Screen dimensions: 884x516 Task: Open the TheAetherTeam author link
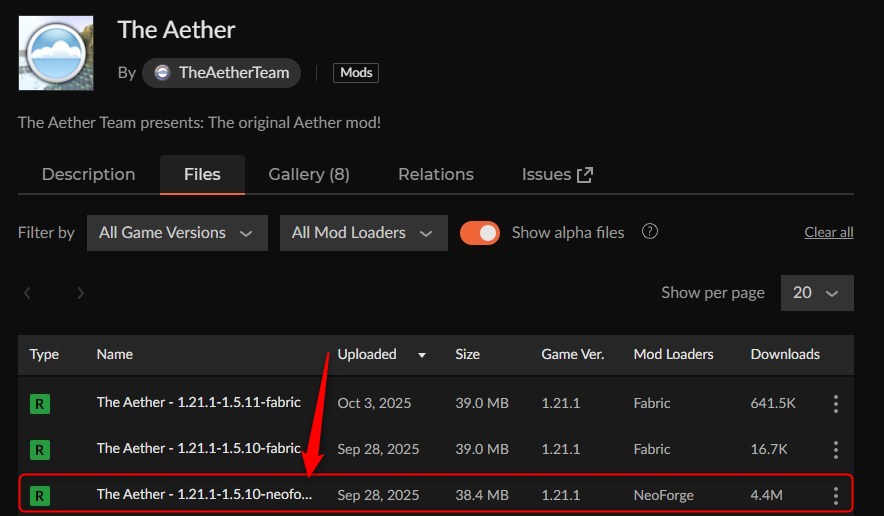pyautogui.click(x=221, y=73)
